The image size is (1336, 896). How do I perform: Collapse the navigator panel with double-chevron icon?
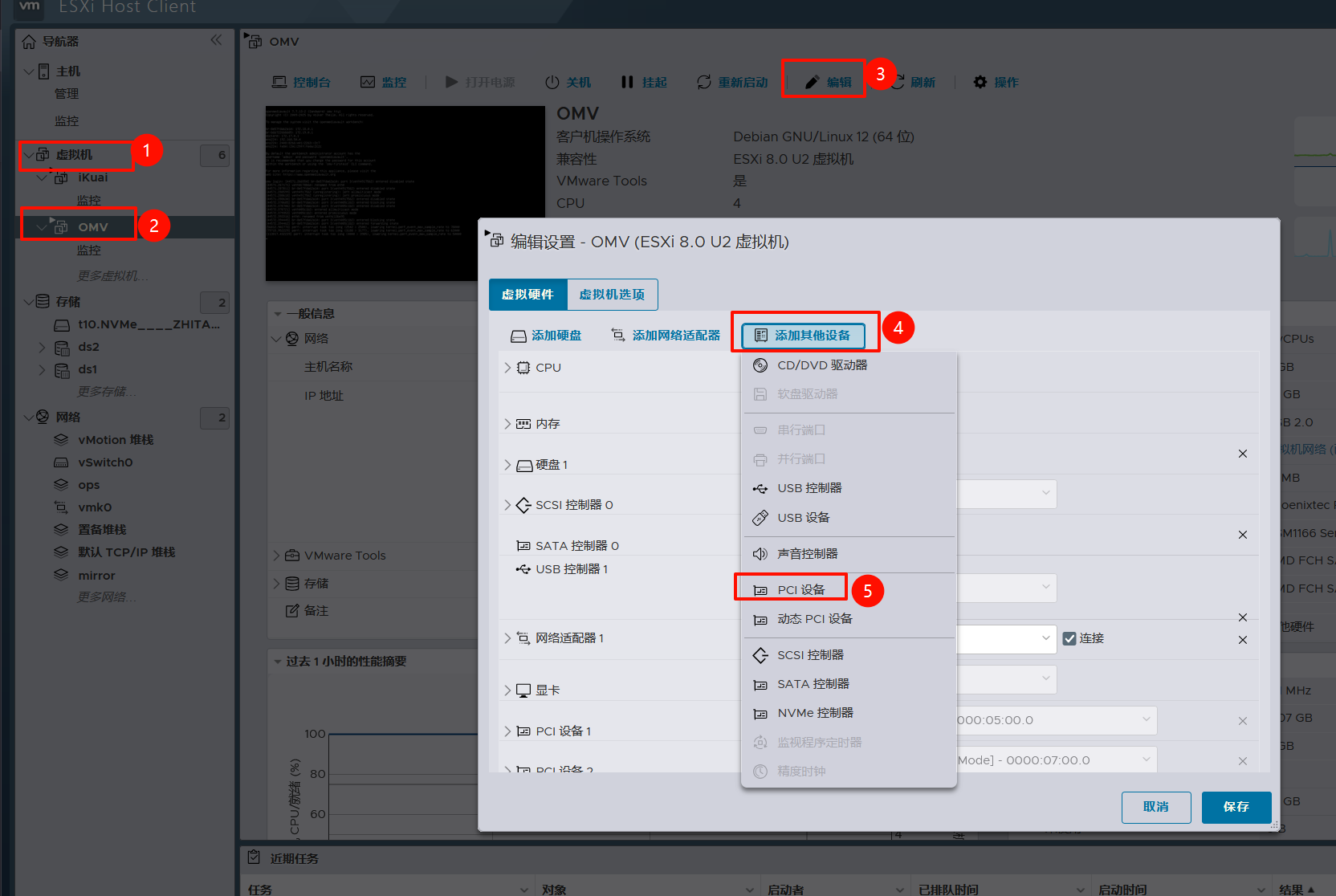(216, 40)
